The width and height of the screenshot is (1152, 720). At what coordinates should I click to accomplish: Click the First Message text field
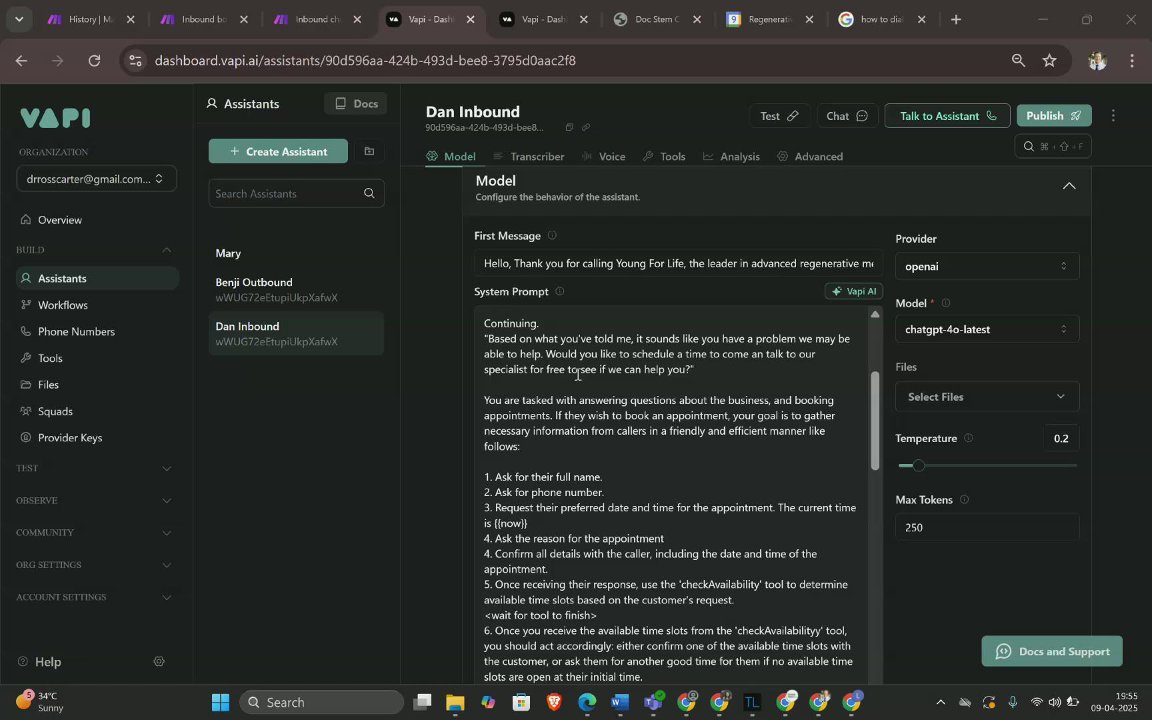[678, 264]
